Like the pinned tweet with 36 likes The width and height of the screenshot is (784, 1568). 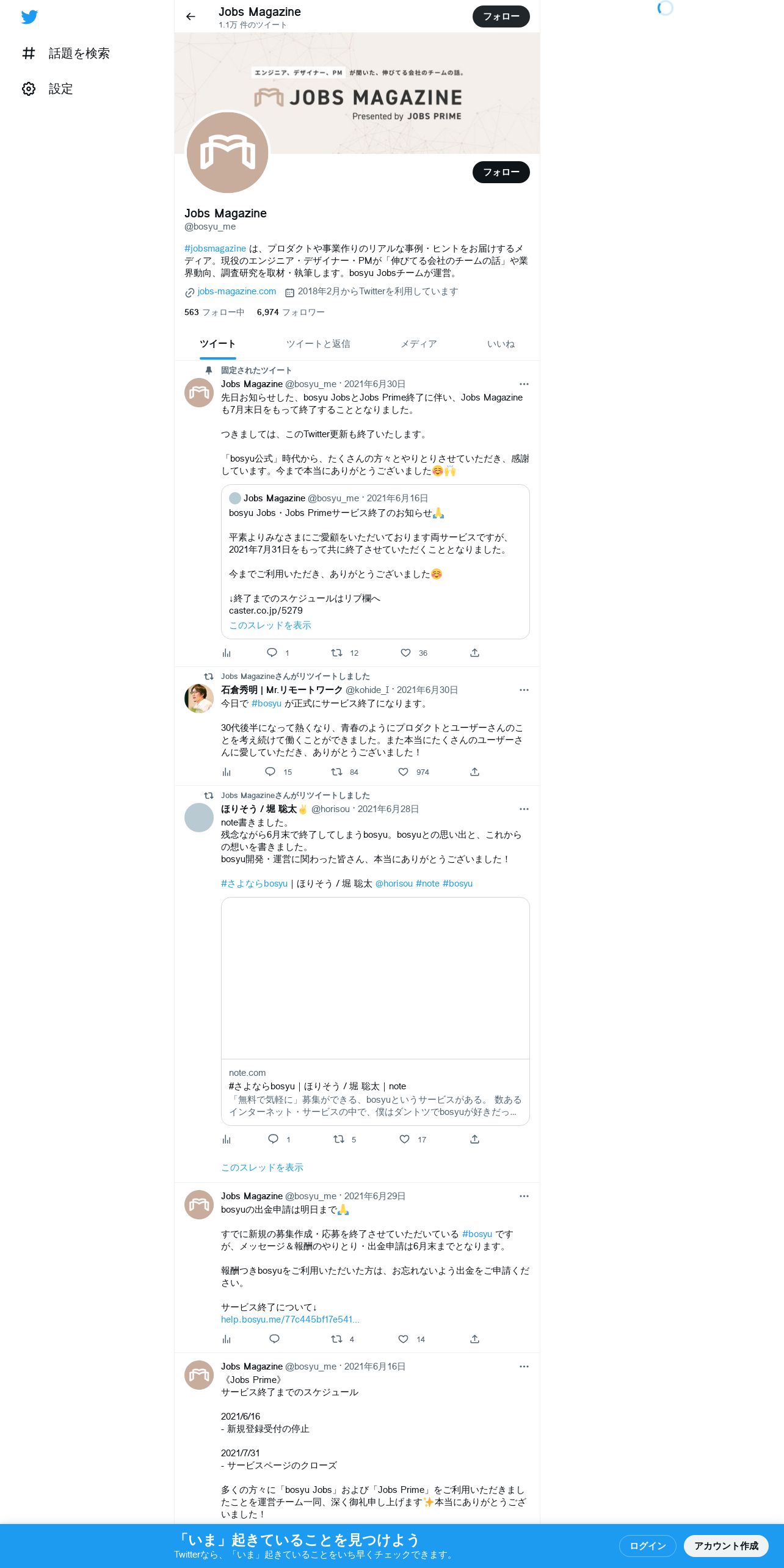pyautogui.click(x=405, y=653)
